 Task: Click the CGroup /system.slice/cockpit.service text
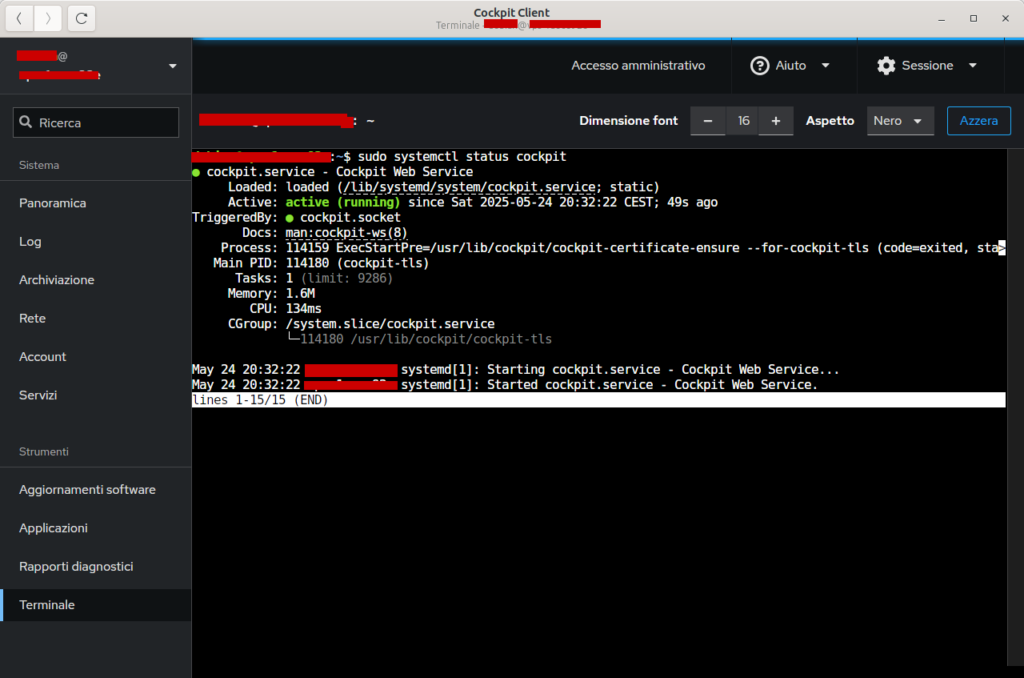pos(390,324)
